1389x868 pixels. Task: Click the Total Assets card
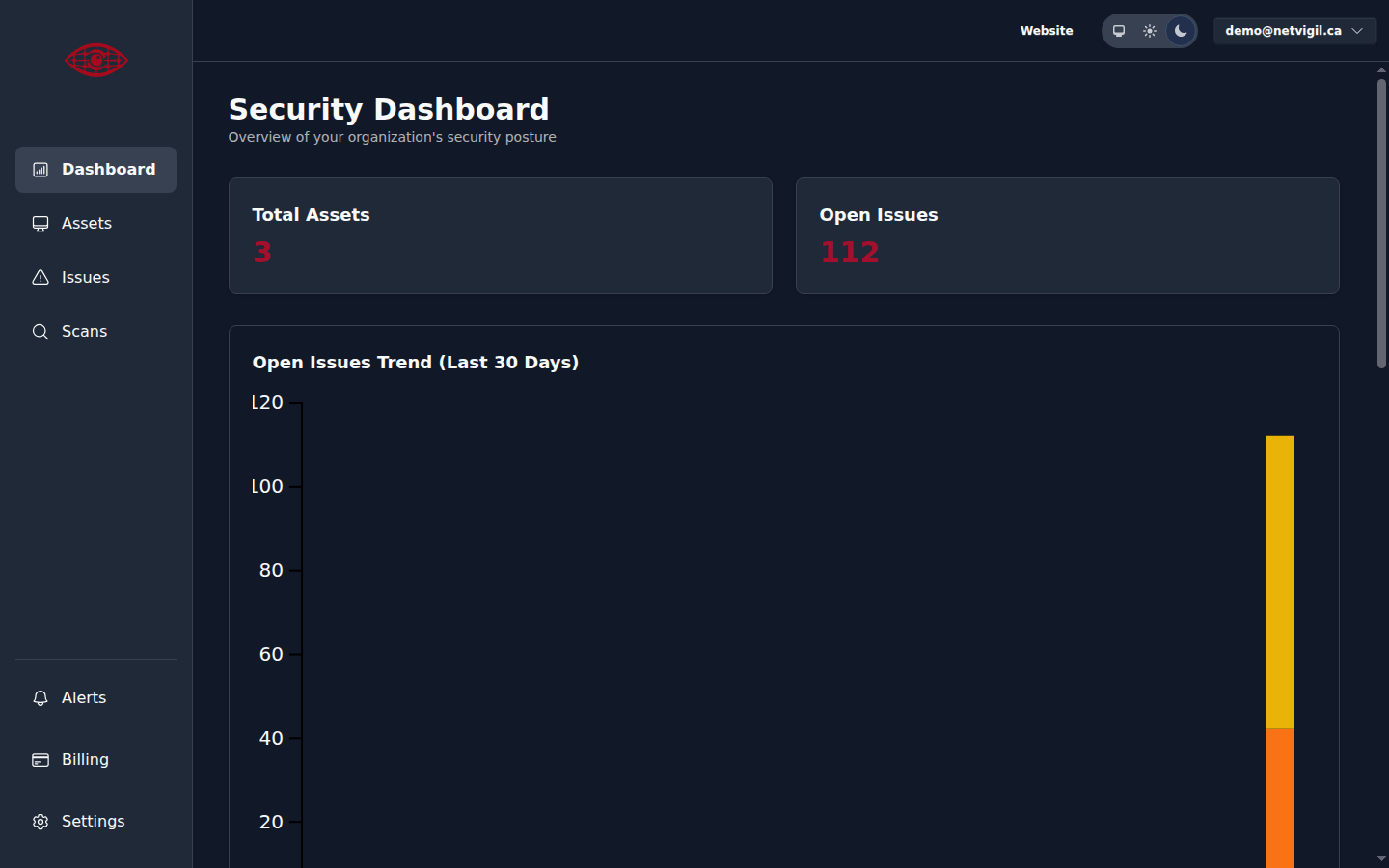[501, 235]
